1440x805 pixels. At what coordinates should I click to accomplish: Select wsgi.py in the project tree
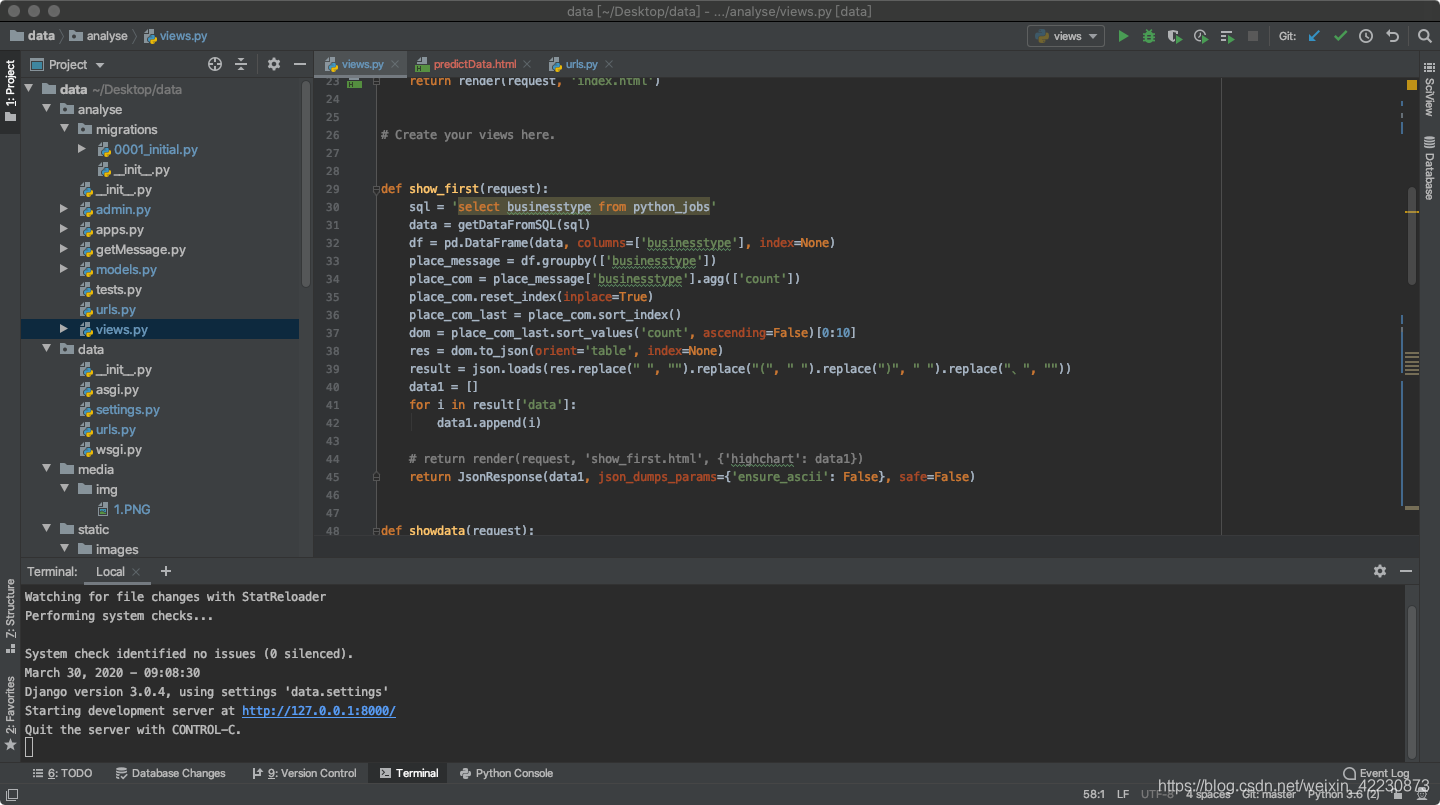(x=118, y=449)
